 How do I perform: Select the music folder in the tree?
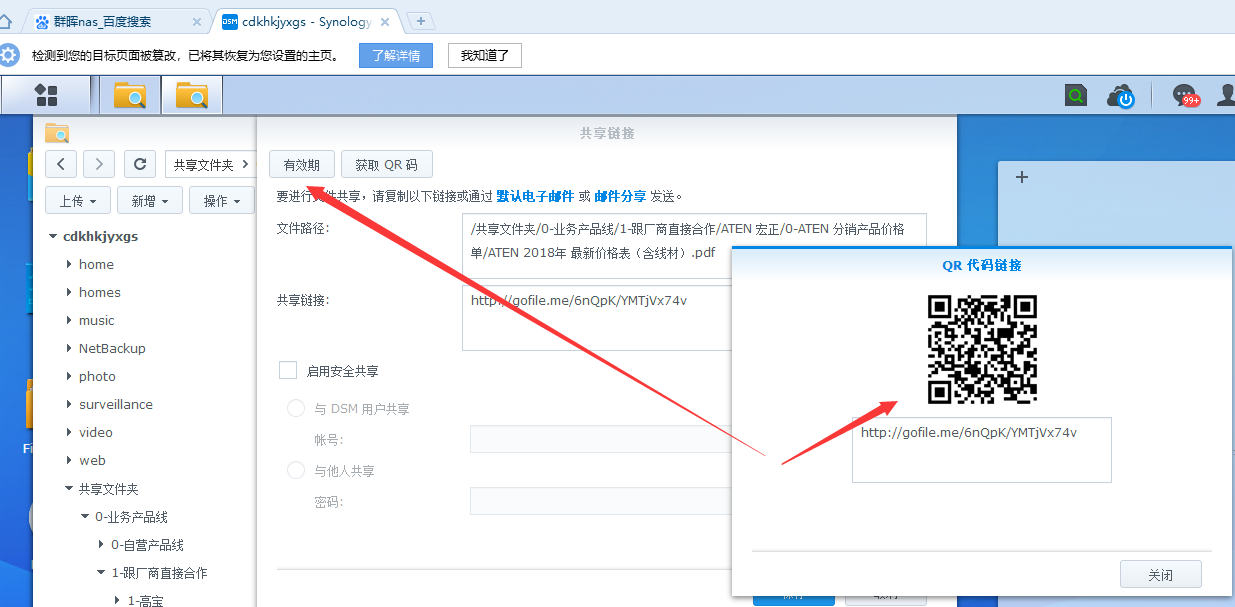(x=97, y=320)
